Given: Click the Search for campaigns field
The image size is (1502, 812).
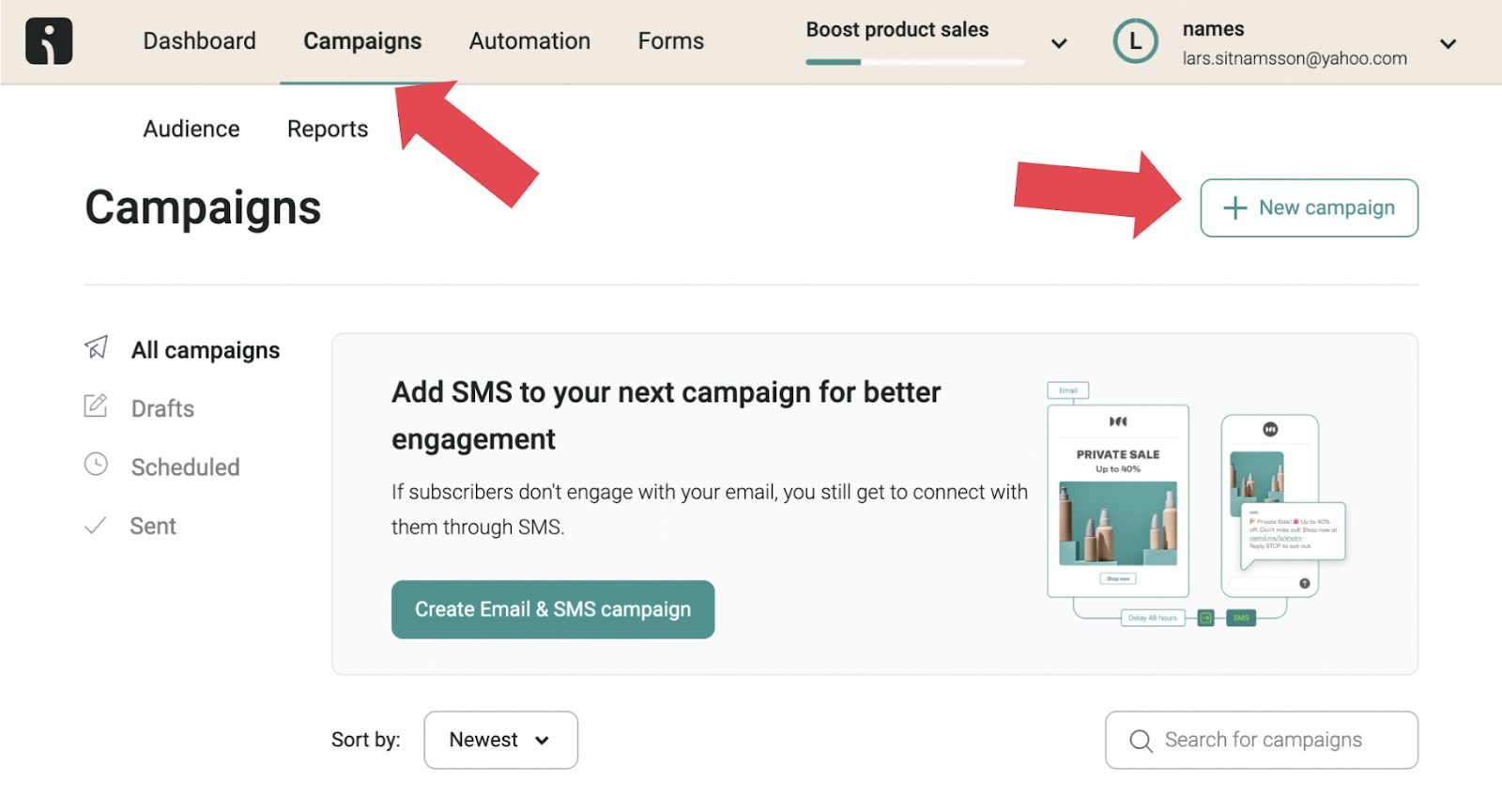Looking at the screenshot, I should click(x=1262, y=740).
